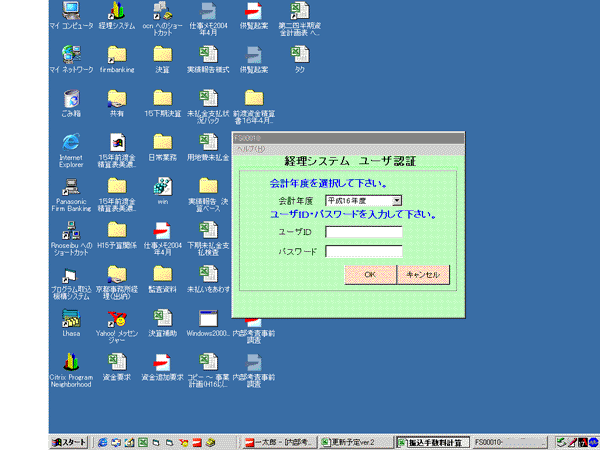This screenshot has width=600, height=450.
Task: Open the 日常業務 folder on desktop
Action: pyautogui.click(x=162, y=143)
